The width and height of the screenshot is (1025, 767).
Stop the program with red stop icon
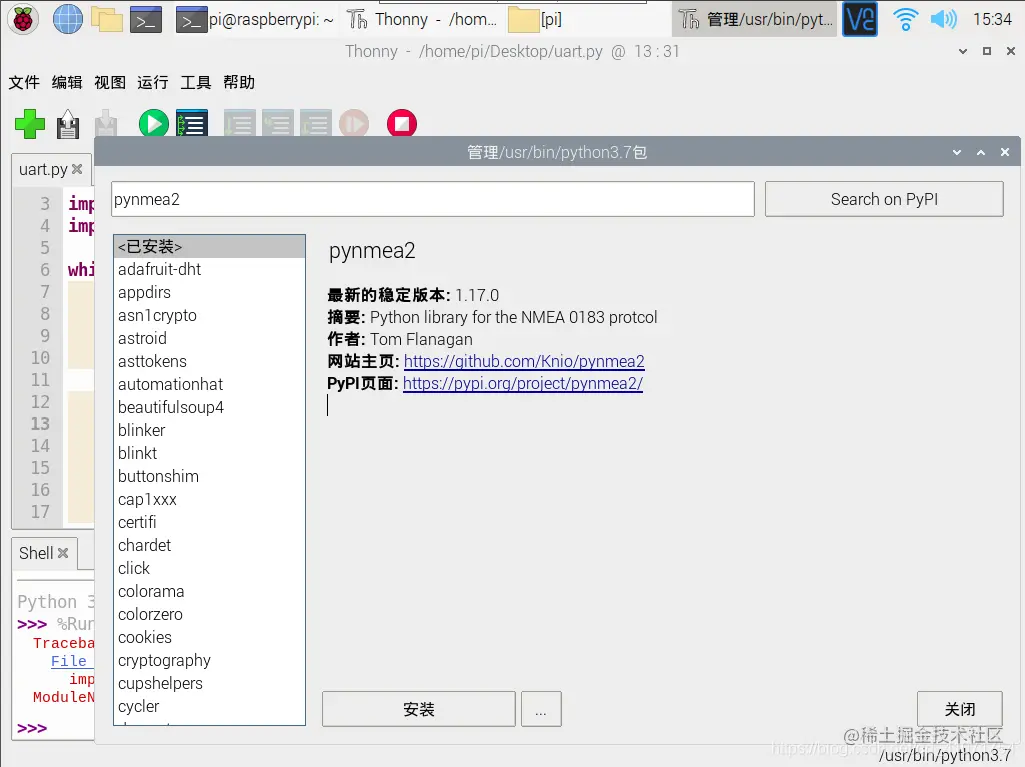coord(401,124)
